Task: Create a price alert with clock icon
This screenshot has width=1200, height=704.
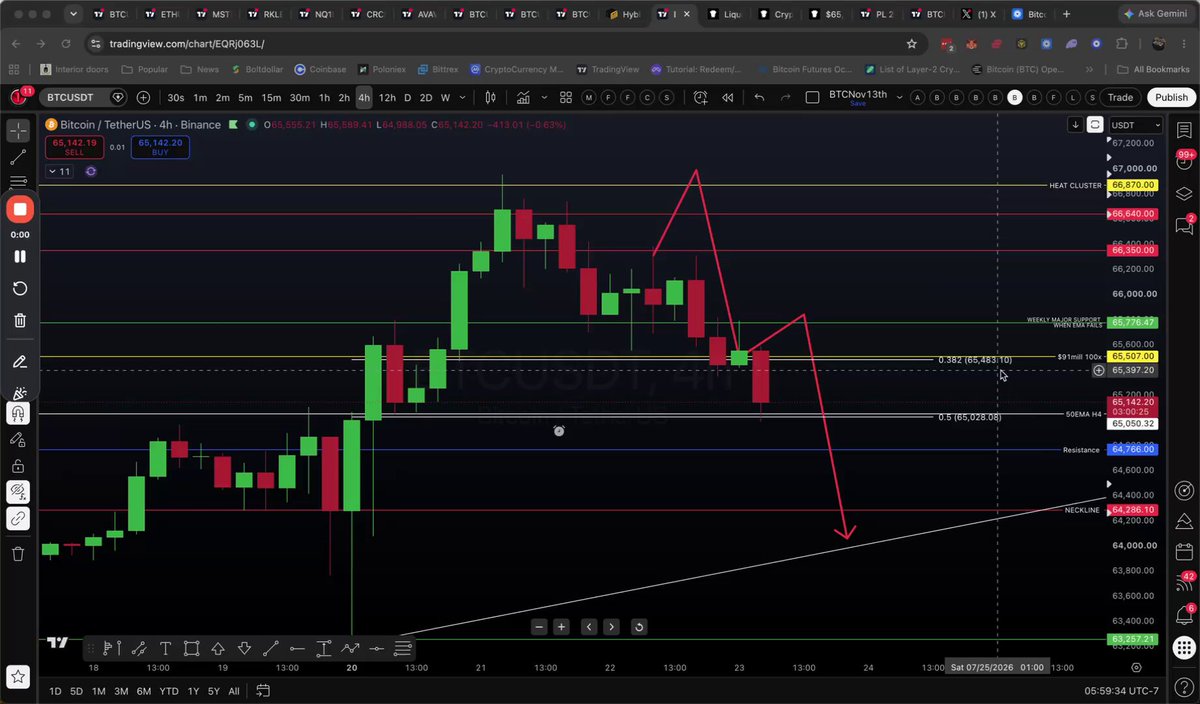Action: tap(700, 97)
